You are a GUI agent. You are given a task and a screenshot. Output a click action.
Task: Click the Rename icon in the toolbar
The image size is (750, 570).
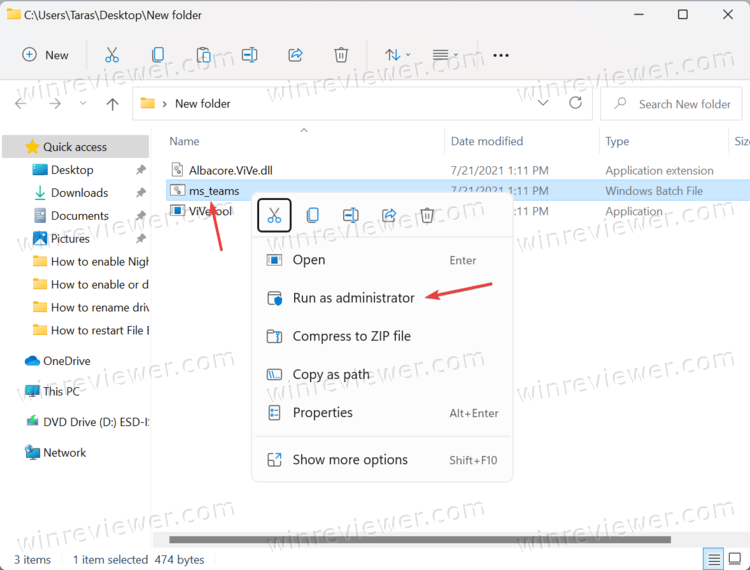click(x=249, y=55)
